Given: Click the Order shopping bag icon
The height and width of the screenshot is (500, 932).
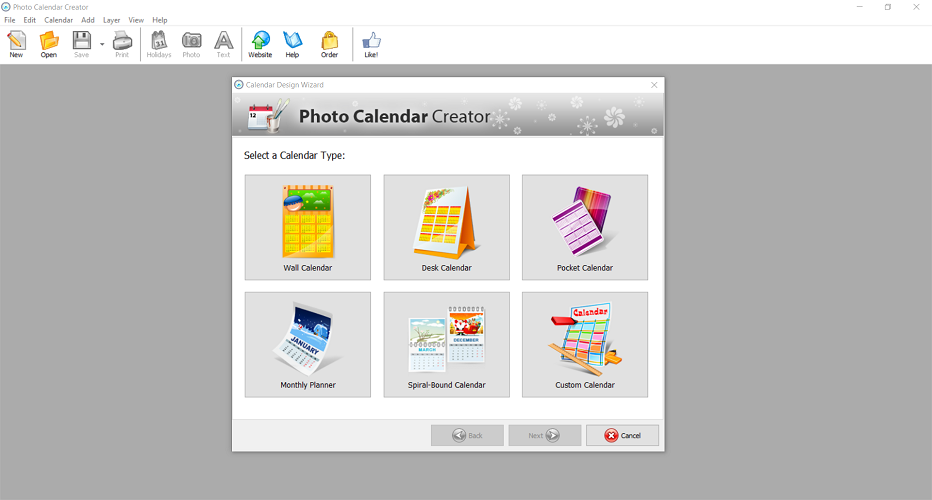Looking at the screenshot, I should pyautogui.click(x=329, y=45).
